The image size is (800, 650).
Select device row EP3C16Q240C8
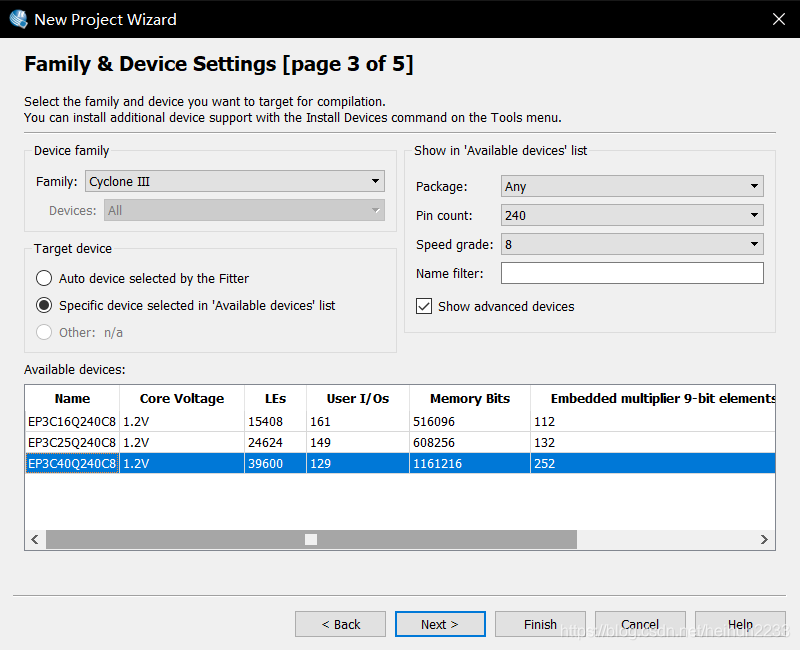click(400, 421)
